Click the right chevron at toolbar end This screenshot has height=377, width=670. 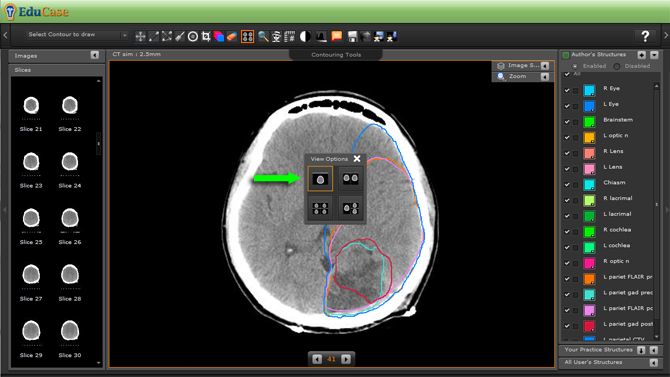pyautogui.click(x=666, y=35)
